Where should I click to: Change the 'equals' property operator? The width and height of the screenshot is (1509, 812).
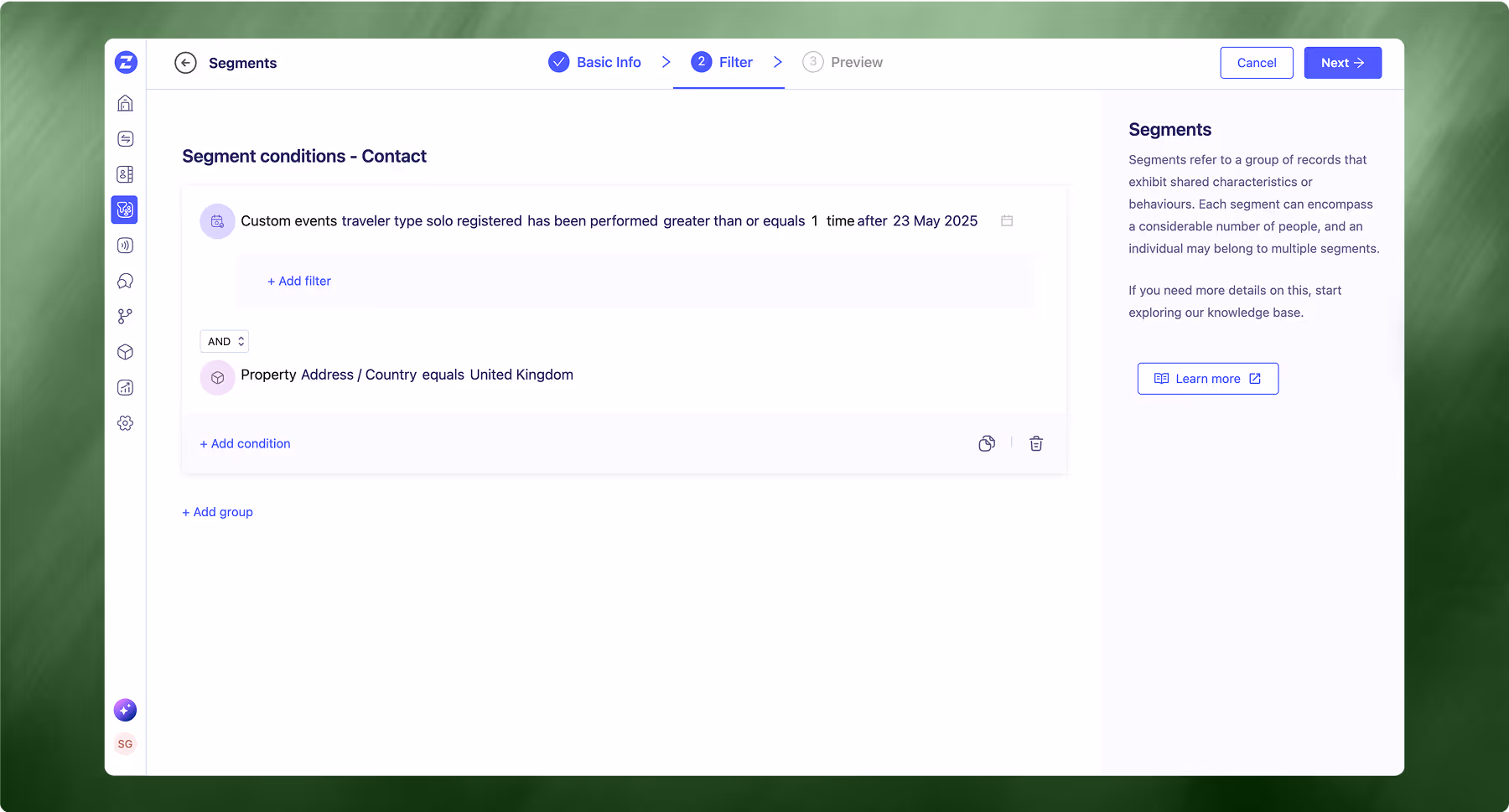pyautogui.click(x=443, y=375)
